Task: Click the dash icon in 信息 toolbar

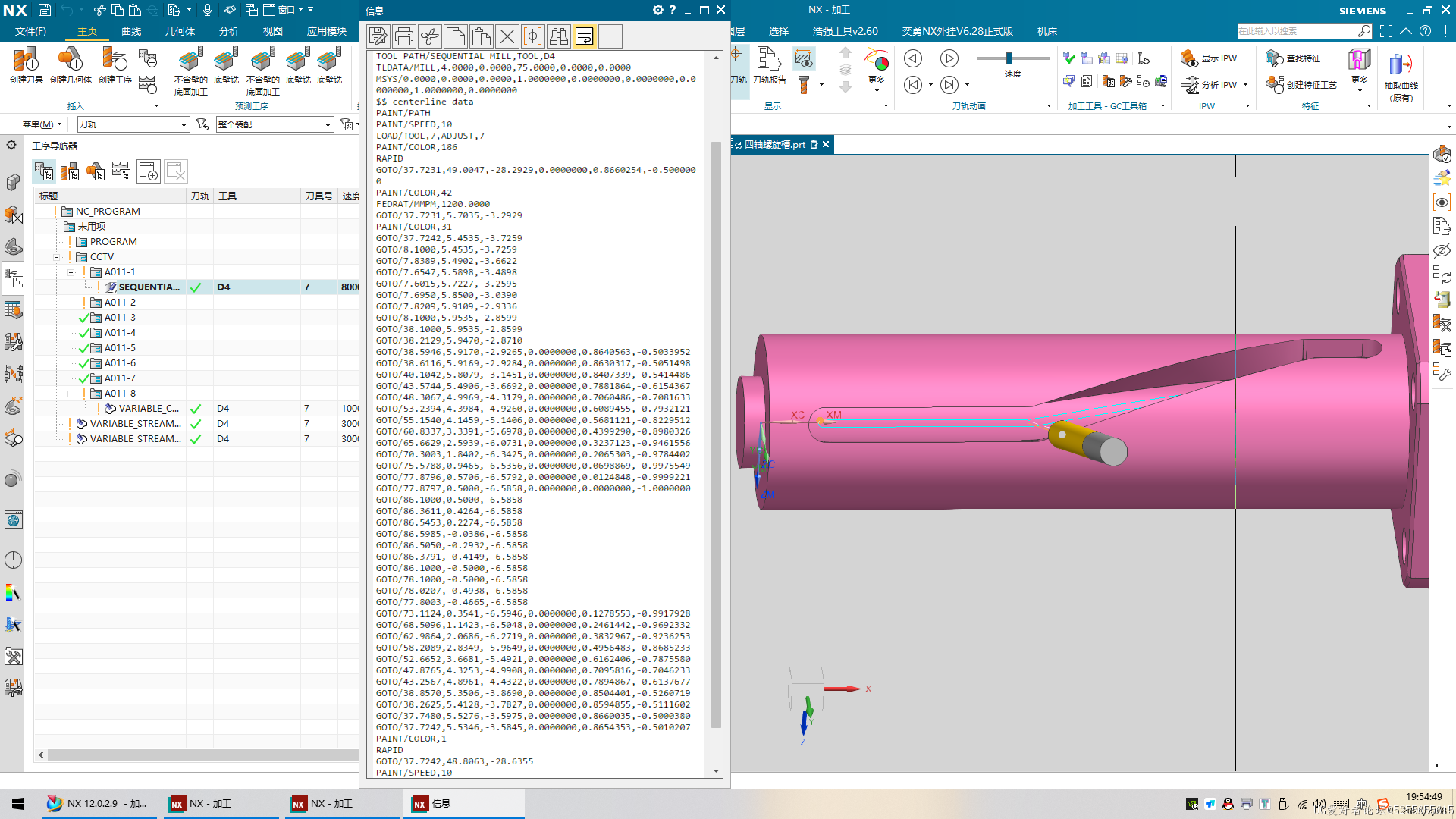Action: 610,36
